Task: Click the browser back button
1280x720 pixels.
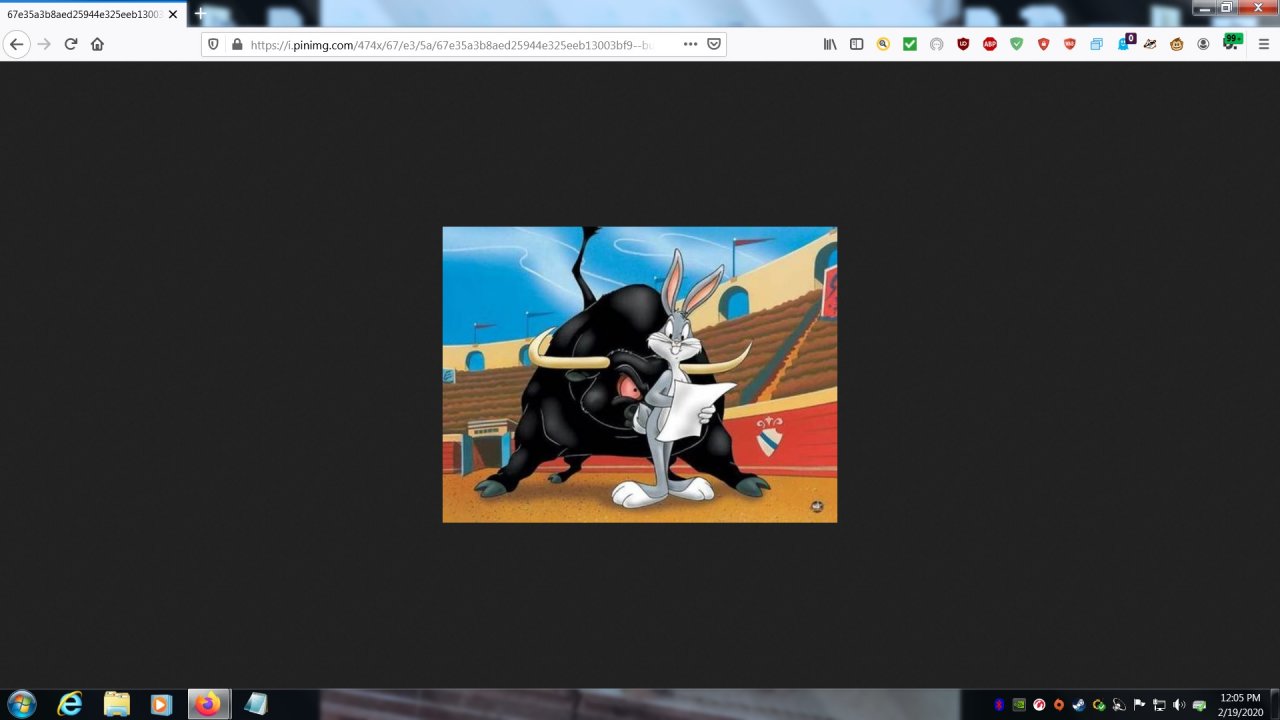Action: tap(16, 44)
